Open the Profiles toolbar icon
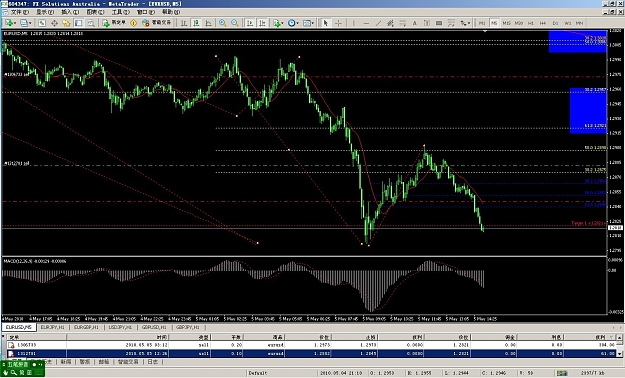The image size is (625, 378). coord(26,23)
